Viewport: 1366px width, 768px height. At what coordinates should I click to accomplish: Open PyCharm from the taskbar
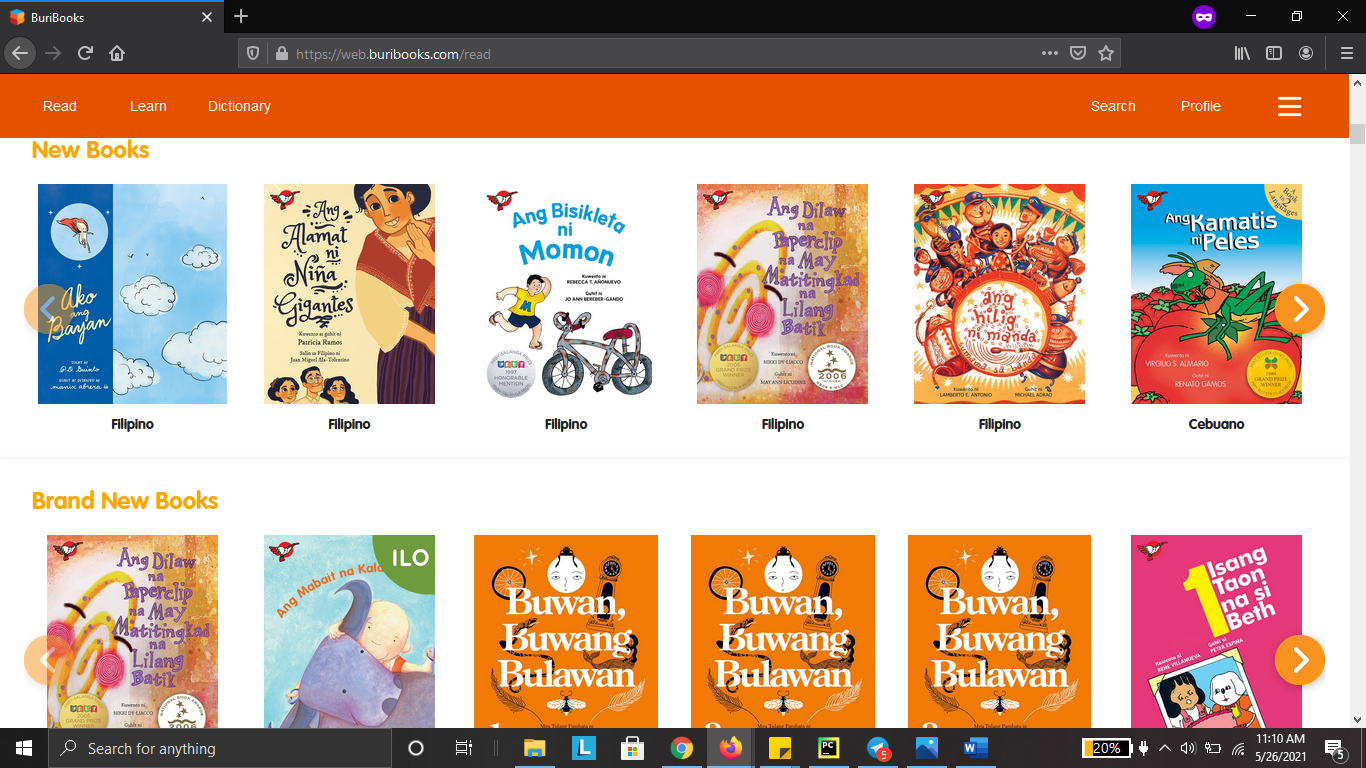pyautogui.click(x=828, y=748)
